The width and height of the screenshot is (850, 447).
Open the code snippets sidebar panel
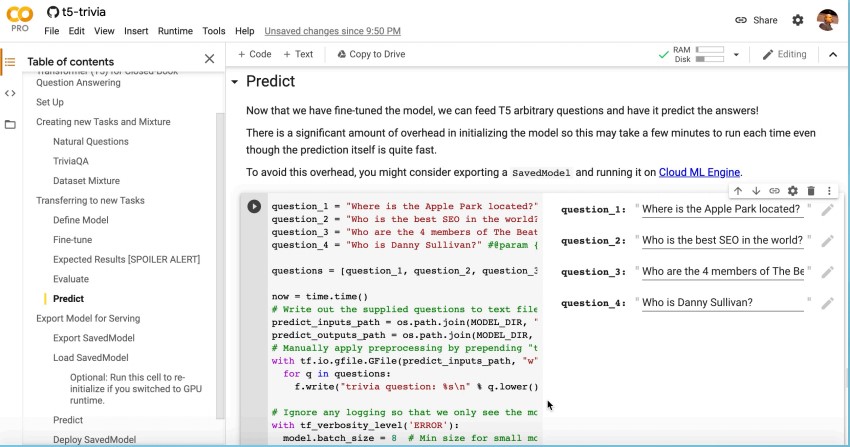11,93
